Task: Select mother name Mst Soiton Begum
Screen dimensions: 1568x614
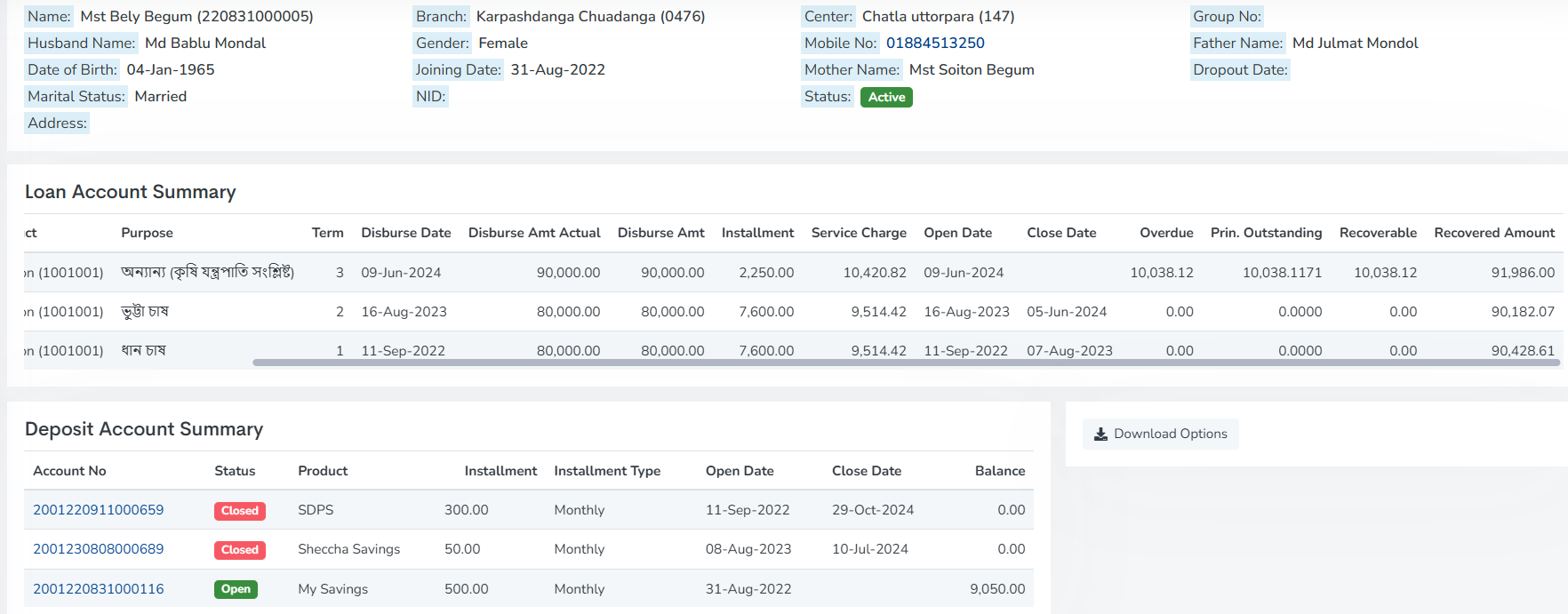Action: click(972, 69)
